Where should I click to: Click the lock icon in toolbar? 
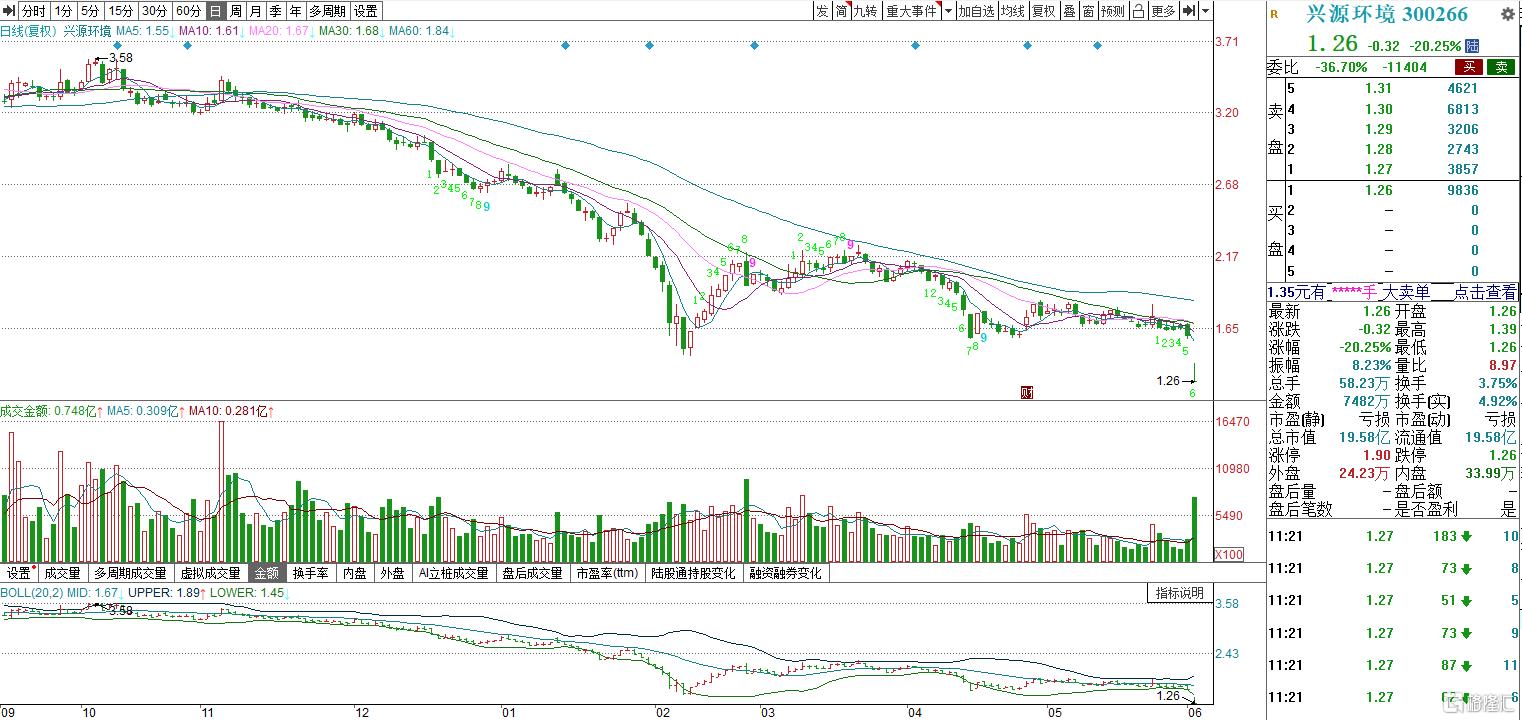[x=1139, y=11]
